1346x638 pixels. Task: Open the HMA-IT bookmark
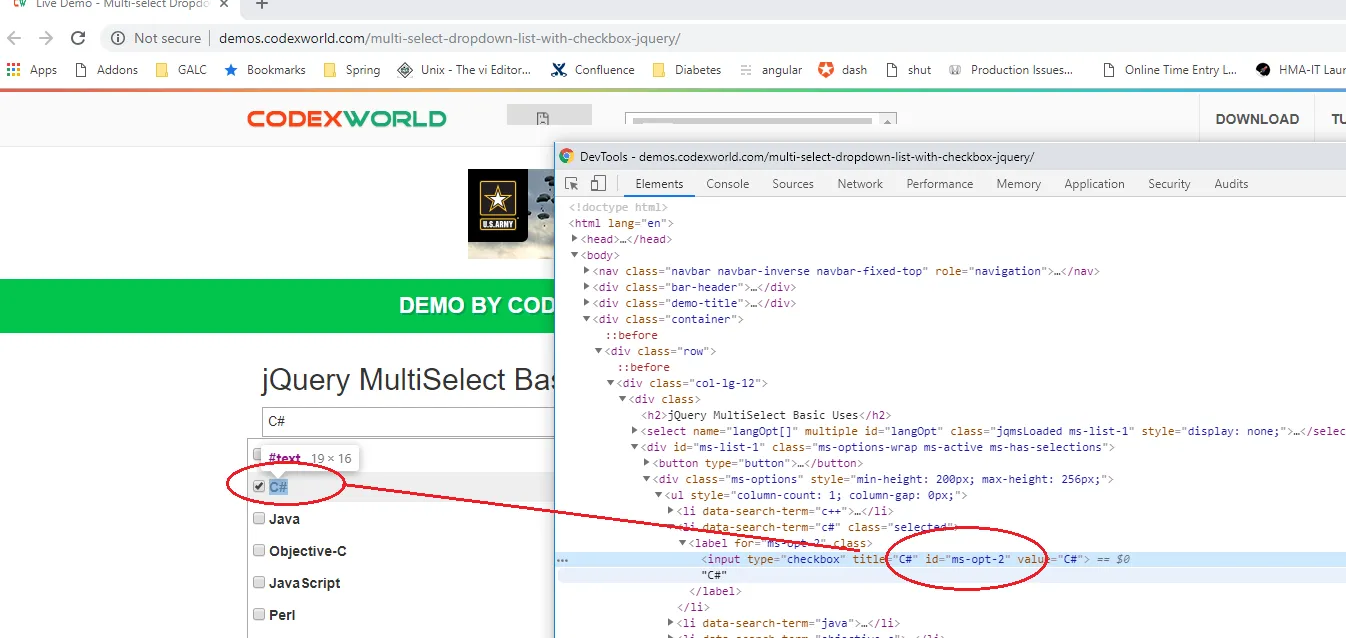click(1299, 70)
